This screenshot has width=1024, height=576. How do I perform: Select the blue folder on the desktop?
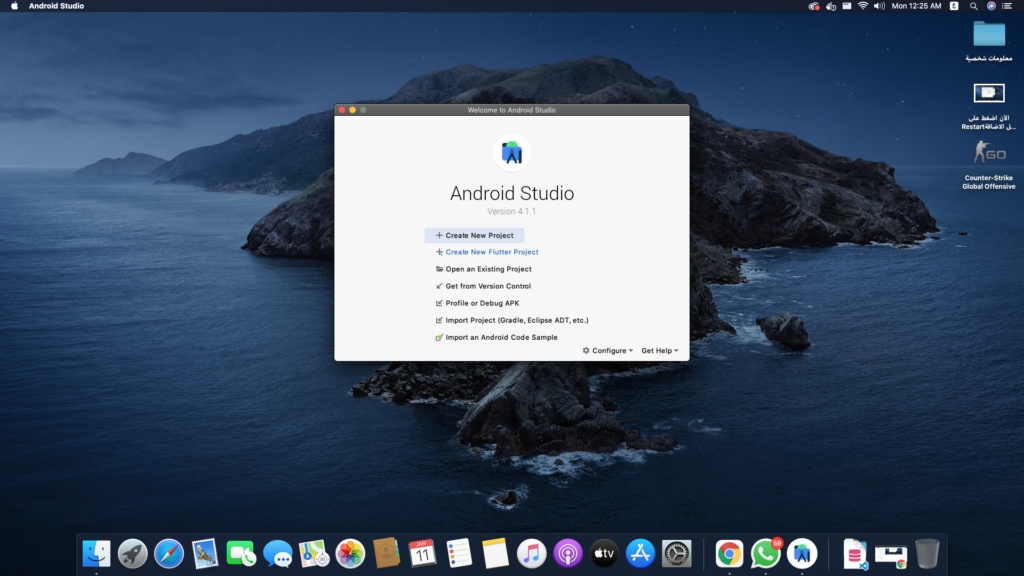click(x=989, y=34)
